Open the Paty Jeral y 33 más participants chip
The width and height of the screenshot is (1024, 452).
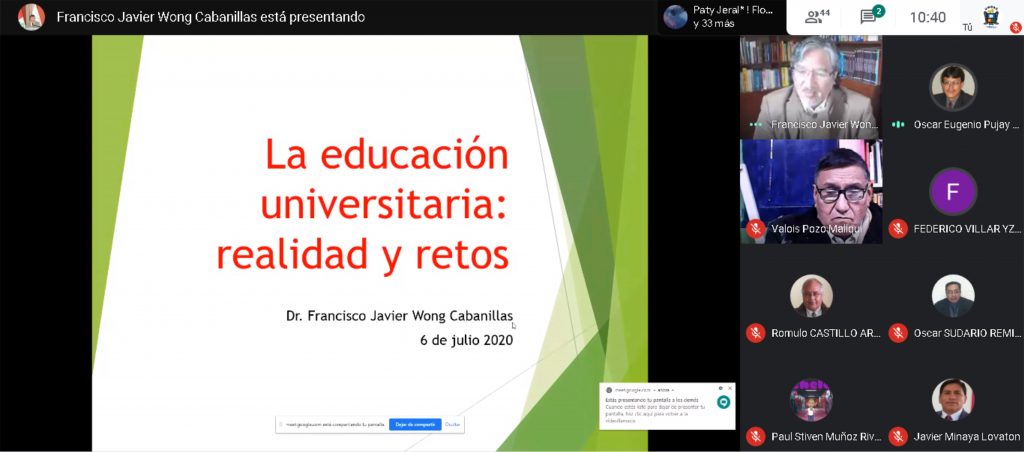721,17
